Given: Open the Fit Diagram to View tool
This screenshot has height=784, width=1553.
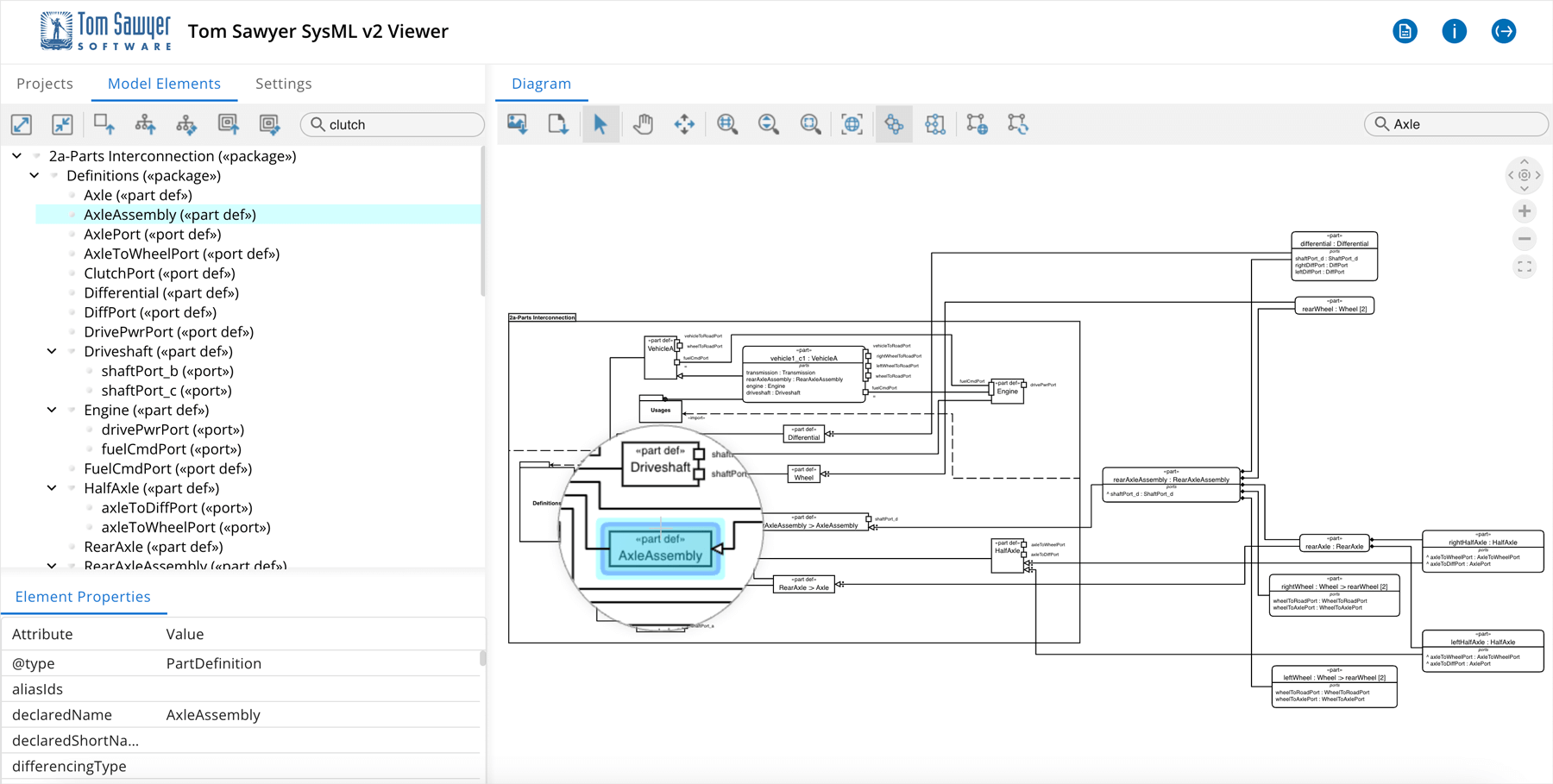Looking at the screenshot, I should pyautogui.click(x=852, y=123).
